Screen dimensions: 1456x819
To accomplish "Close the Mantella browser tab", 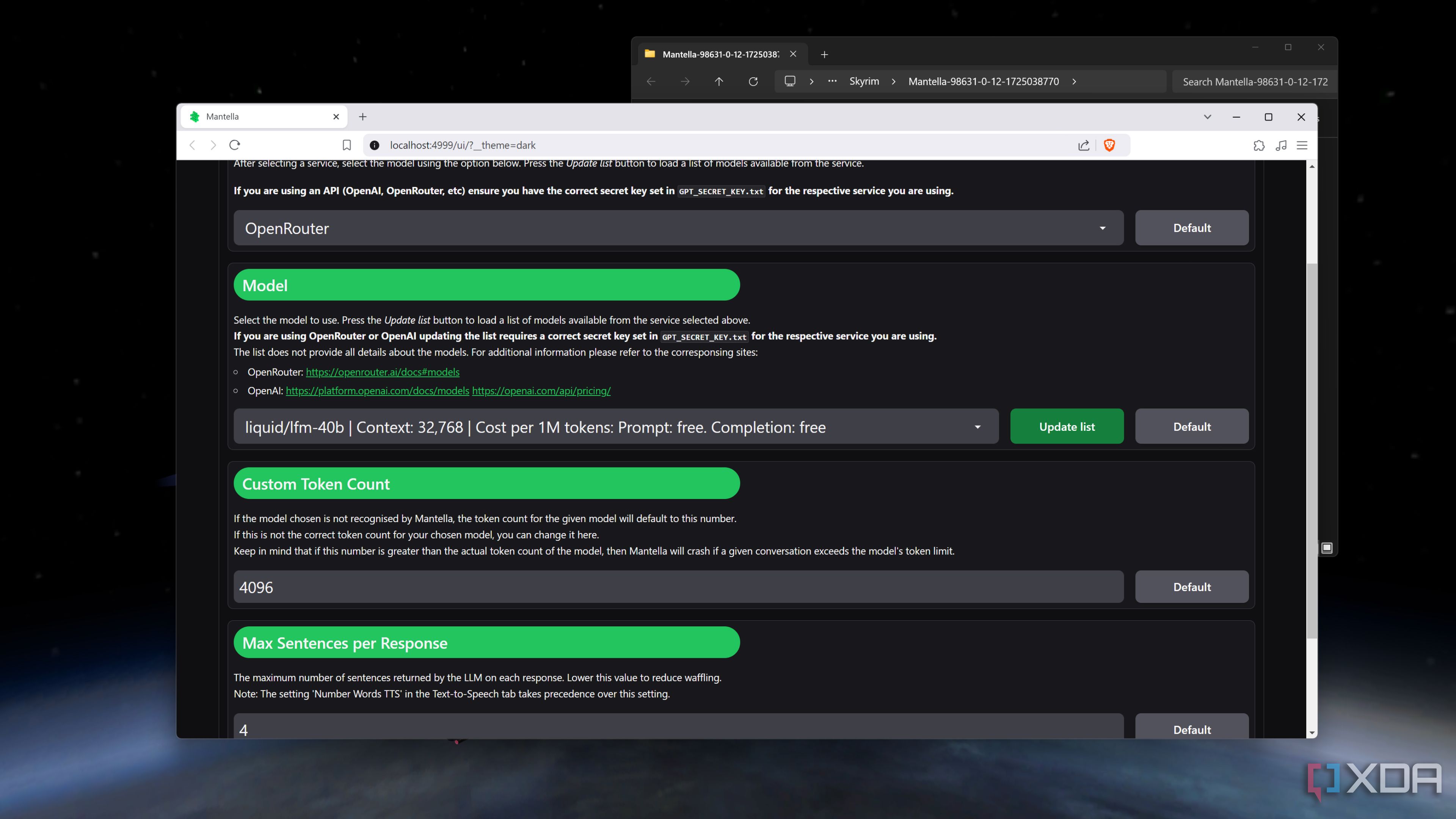I will pyautogui.click(x=336, y=117).
